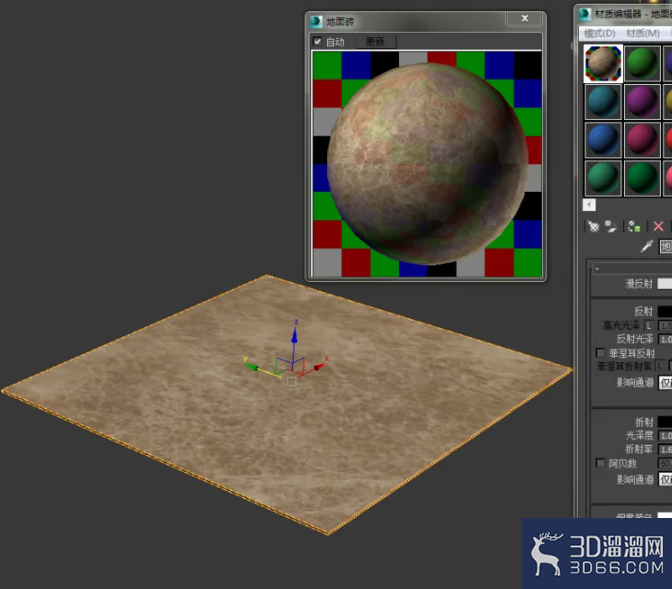This screenshot has width=672, height=589.
Task: Select the marble material sample slot
Action: click(603, 63)
